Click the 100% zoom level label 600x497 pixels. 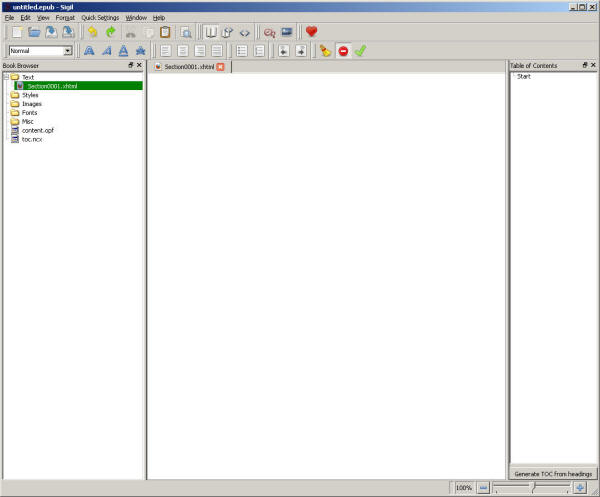coord(464,488)
